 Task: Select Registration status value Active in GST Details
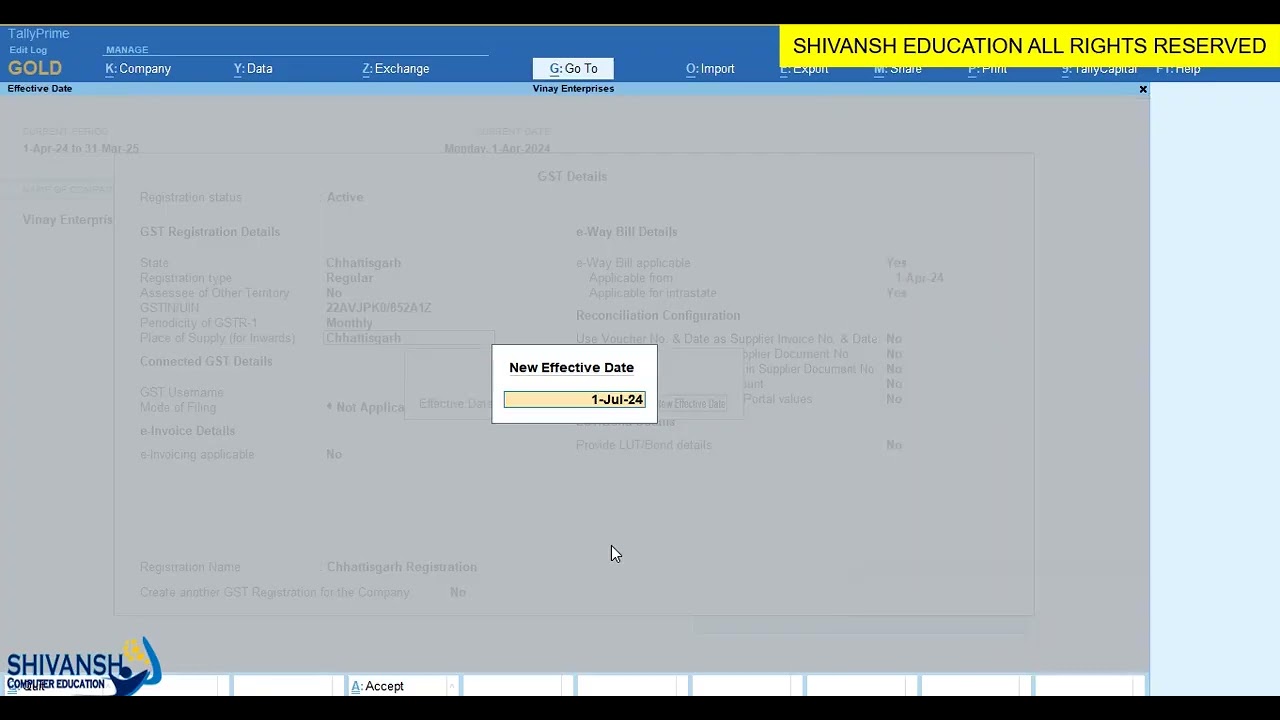tap(344, 197)
